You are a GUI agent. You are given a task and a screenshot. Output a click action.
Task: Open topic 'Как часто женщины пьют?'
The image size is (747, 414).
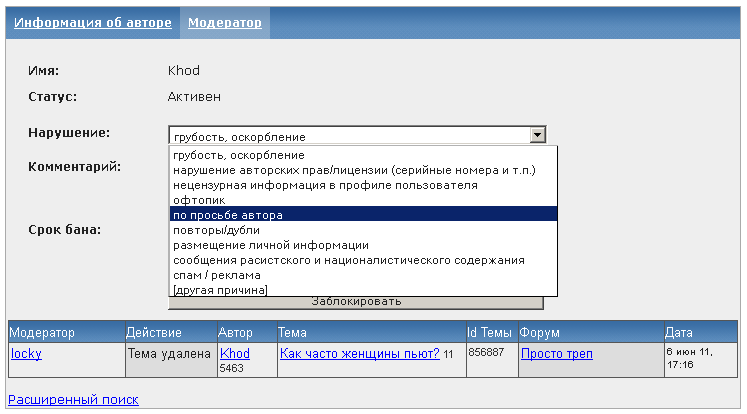coord(360,354)
